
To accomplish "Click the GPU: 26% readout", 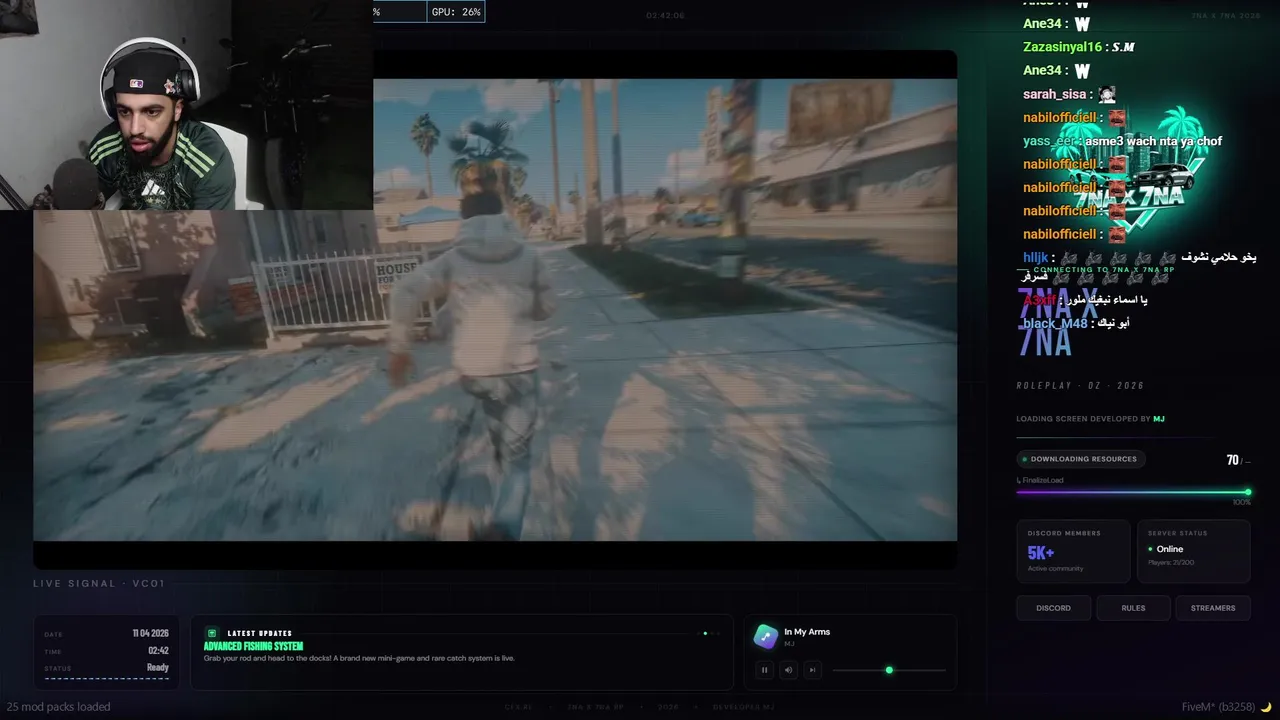I will pyautogui.click(x=456, y=12).
